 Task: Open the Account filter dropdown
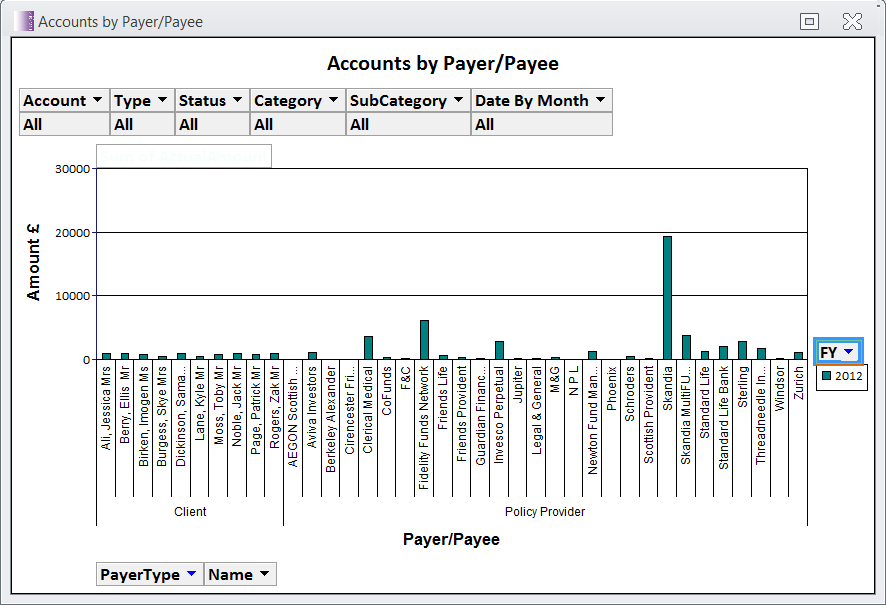tap(98, 100)
